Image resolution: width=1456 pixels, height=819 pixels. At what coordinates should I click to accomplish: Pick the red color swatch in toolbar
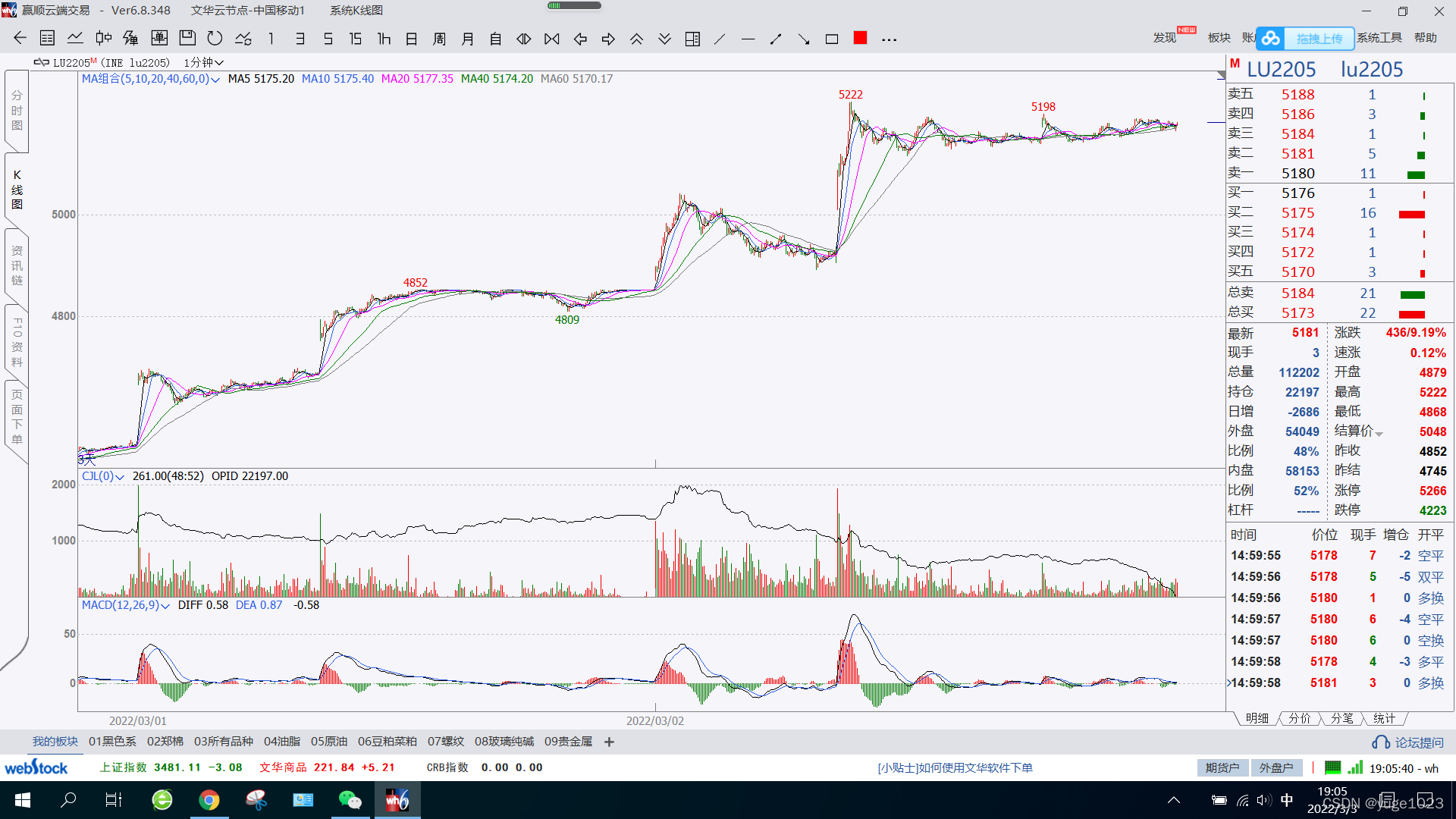click(860, 38)
